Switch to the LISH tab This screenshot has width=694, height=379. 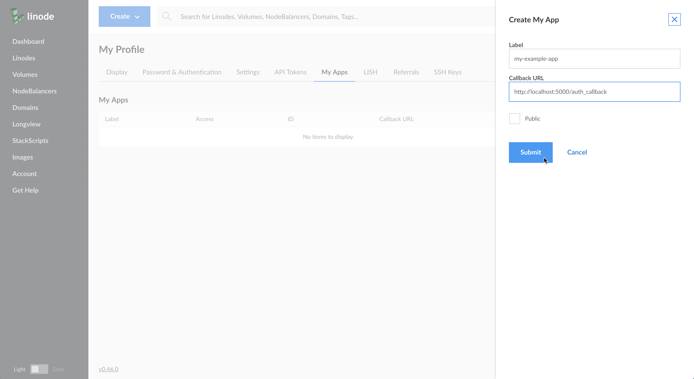(x=370, y=72)
